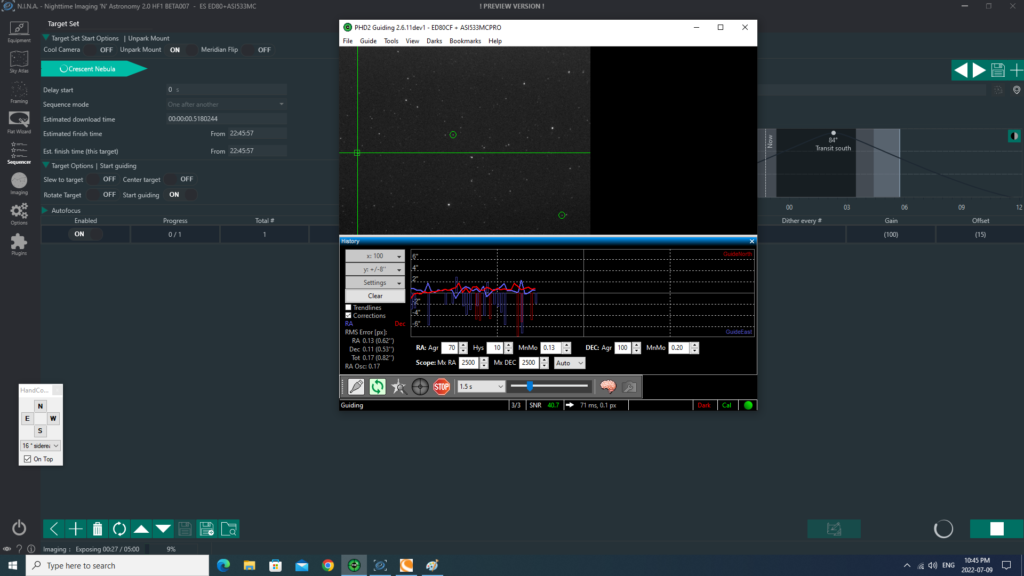Open the x: 100 scale dropdown
The image size is (1024, 576).
point(375,256)
